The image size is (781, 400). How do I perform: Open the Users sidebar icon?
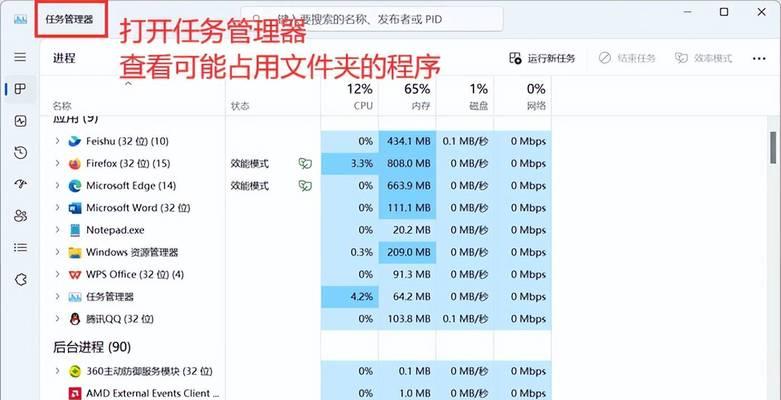[20, 216]
